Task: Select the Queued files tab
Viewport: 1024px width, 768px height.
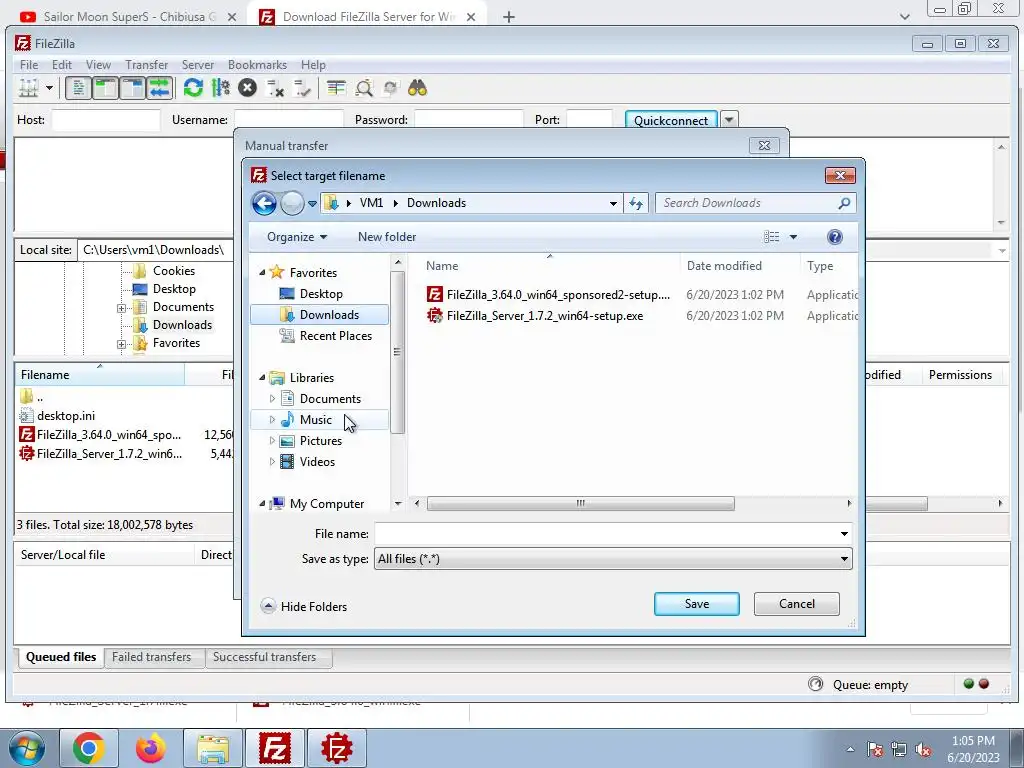Action: pyautogui.click(x=61, y=657)
